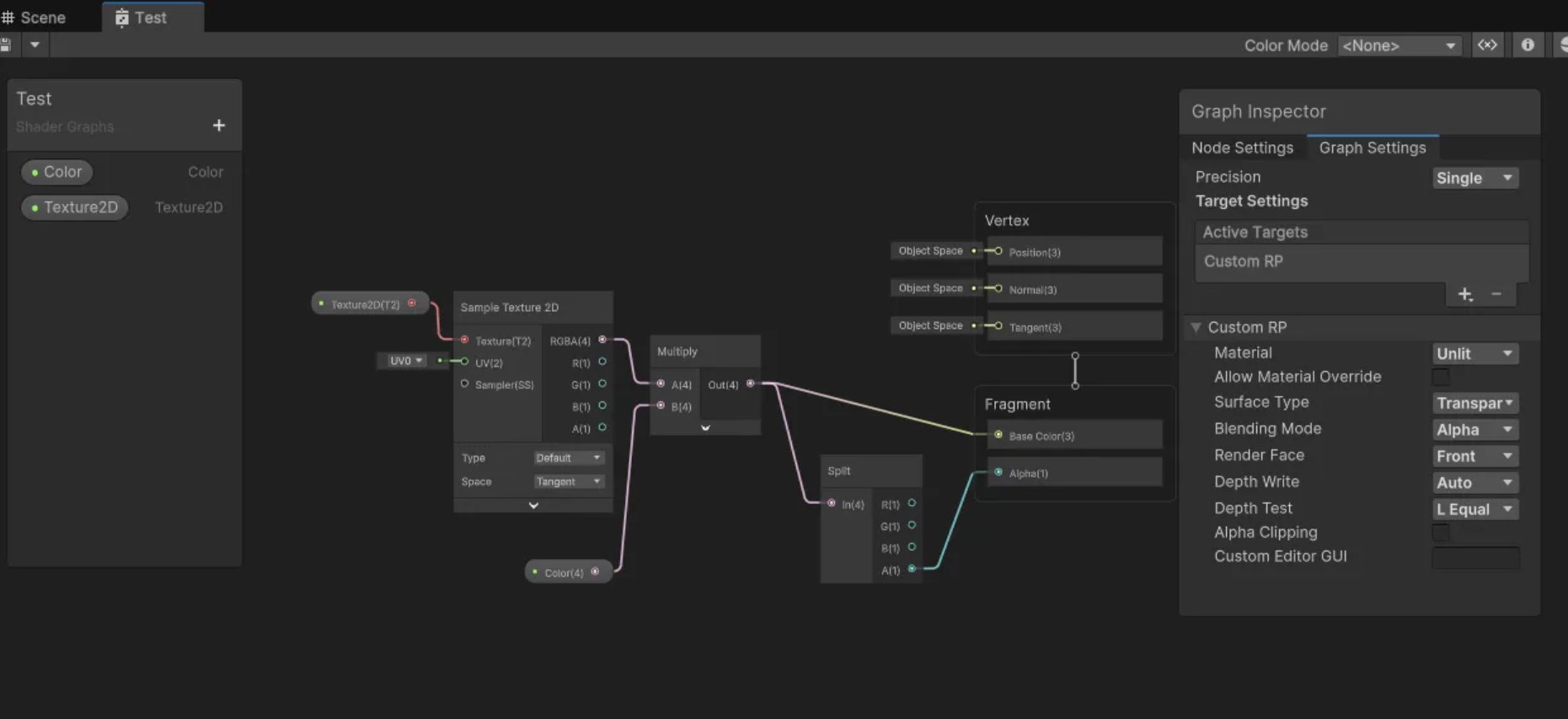Select the Fragment block header

click(x=1017, y=405)
